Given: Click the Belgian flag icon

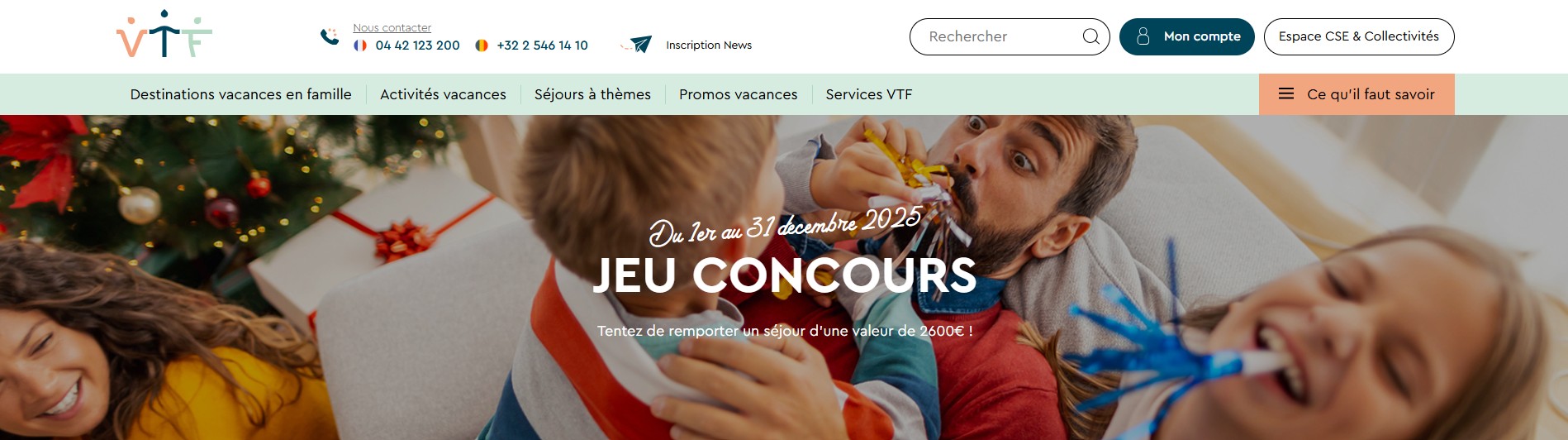Looking at the screenshot, I should (482, 45).
